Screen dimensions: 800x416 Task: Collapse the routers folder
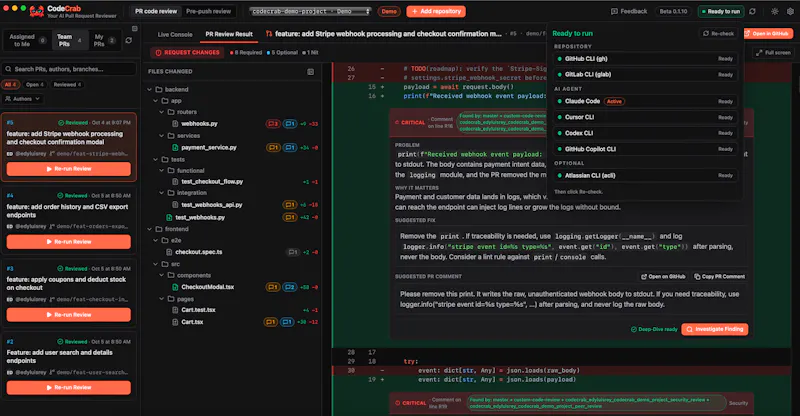click(x=162, y=112)
